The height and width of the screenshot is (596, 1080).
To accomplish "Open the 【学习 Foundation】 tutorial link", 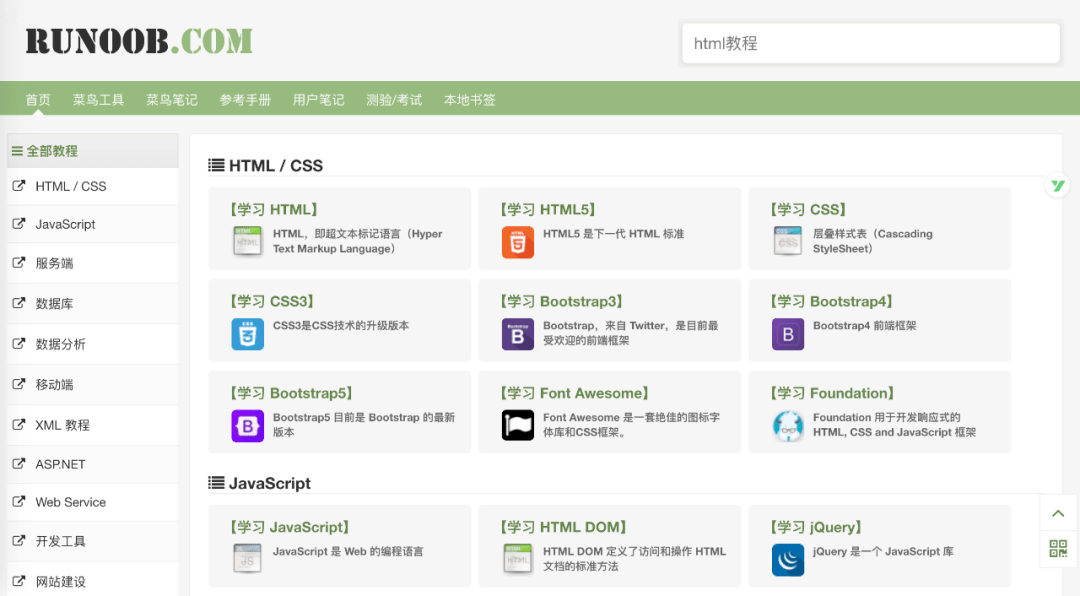I will click(832, 393).
